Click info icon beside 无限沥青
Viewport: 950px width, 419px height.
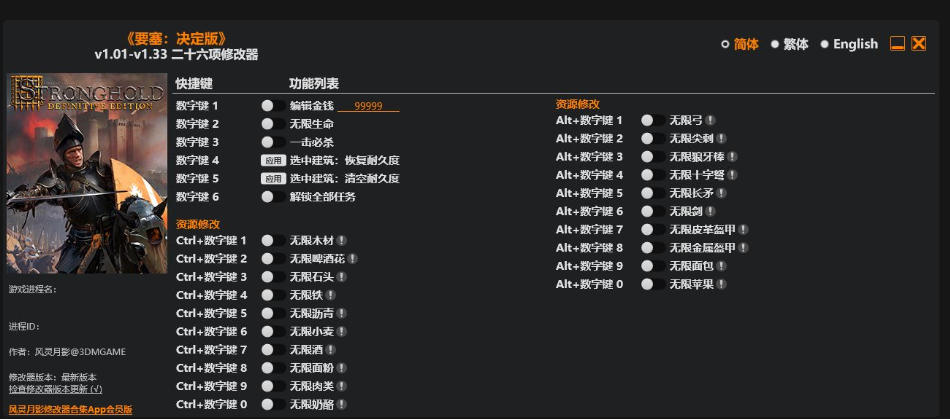click(x=342, y=313)
